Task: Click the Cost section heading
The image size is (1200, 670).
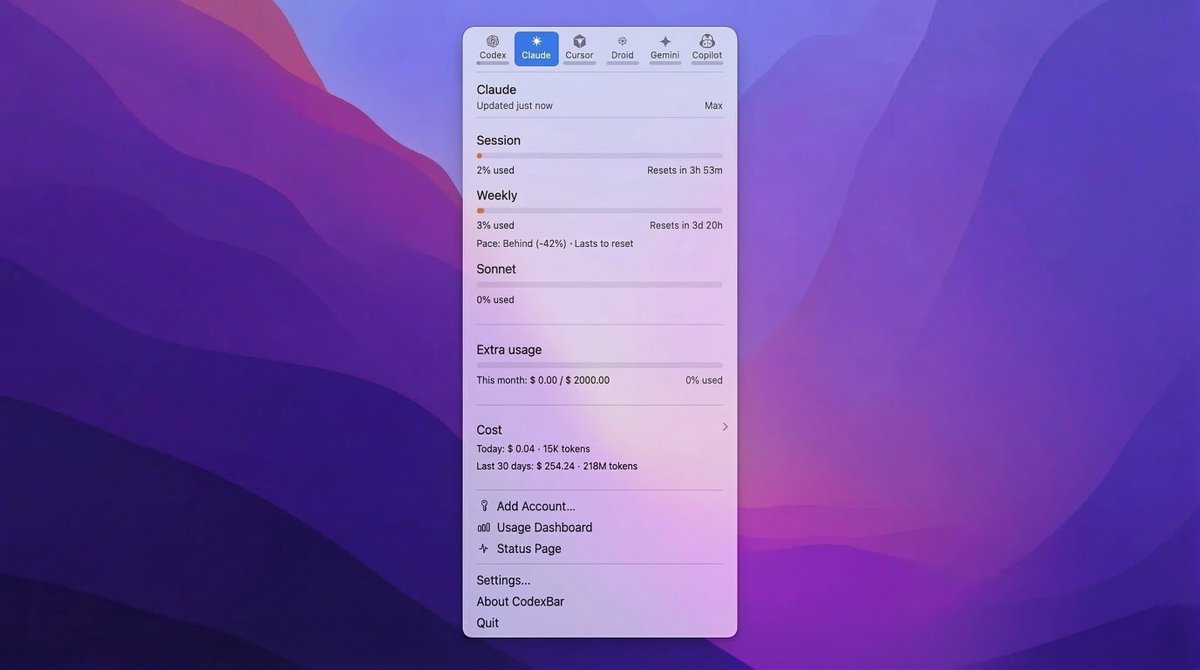Action: (x=490, y=430)
